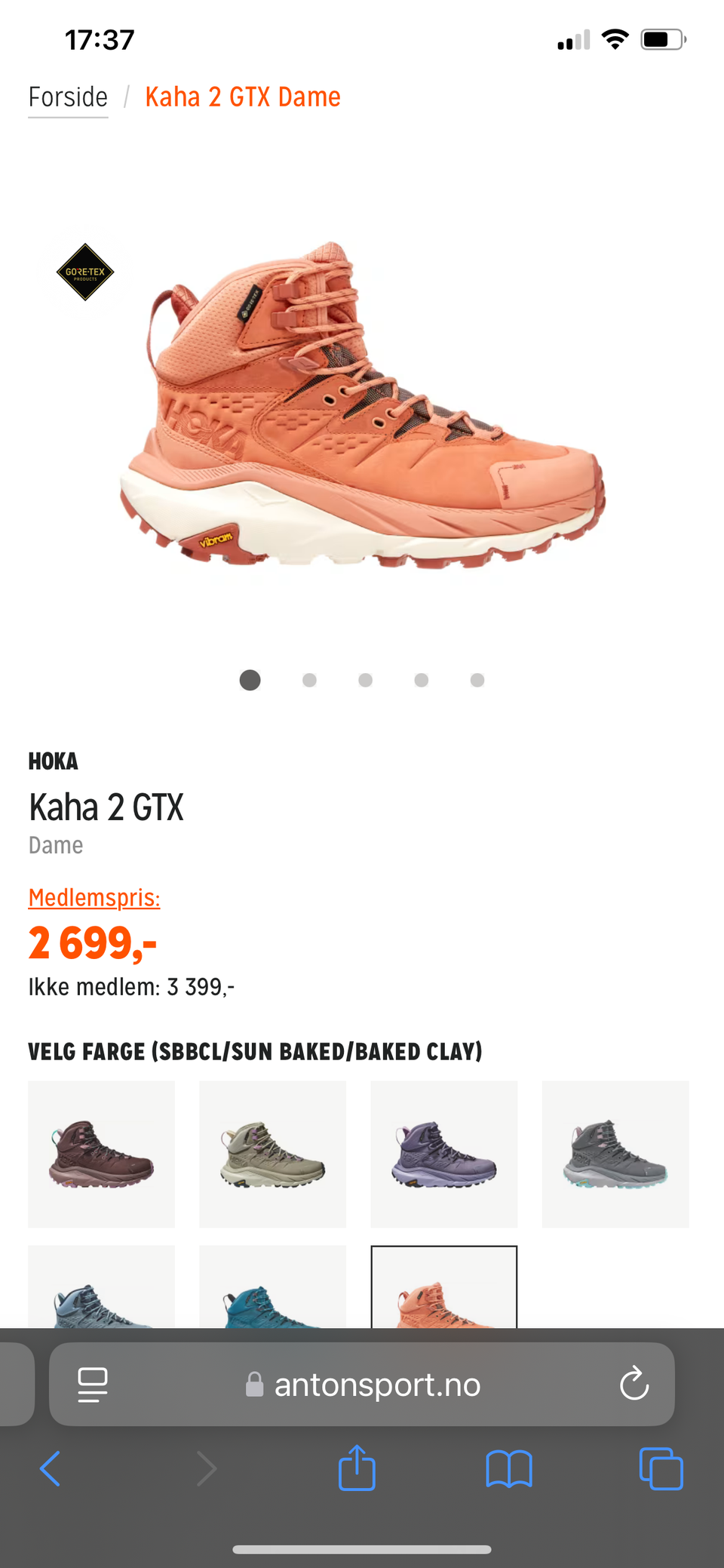
Task: Reload the antonsport.no page
Action: click(634, 1383)
